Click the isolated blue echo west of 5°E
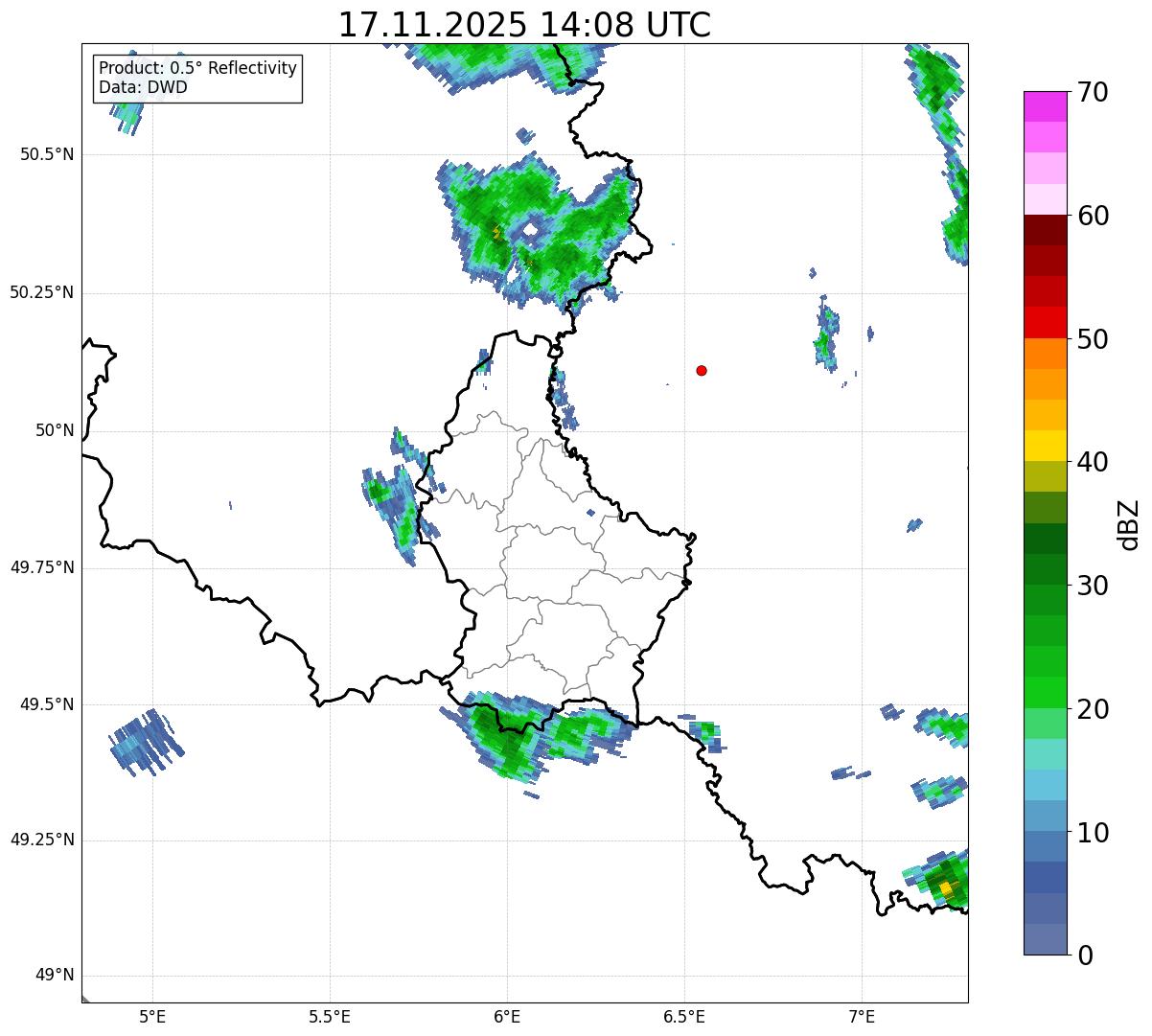 [x=146, y=741]
